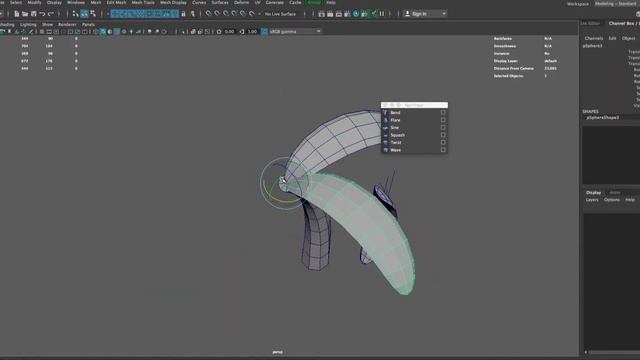
Task: Open the No Live Surface field
Action: pyautogui.click(x=281, y=14)
